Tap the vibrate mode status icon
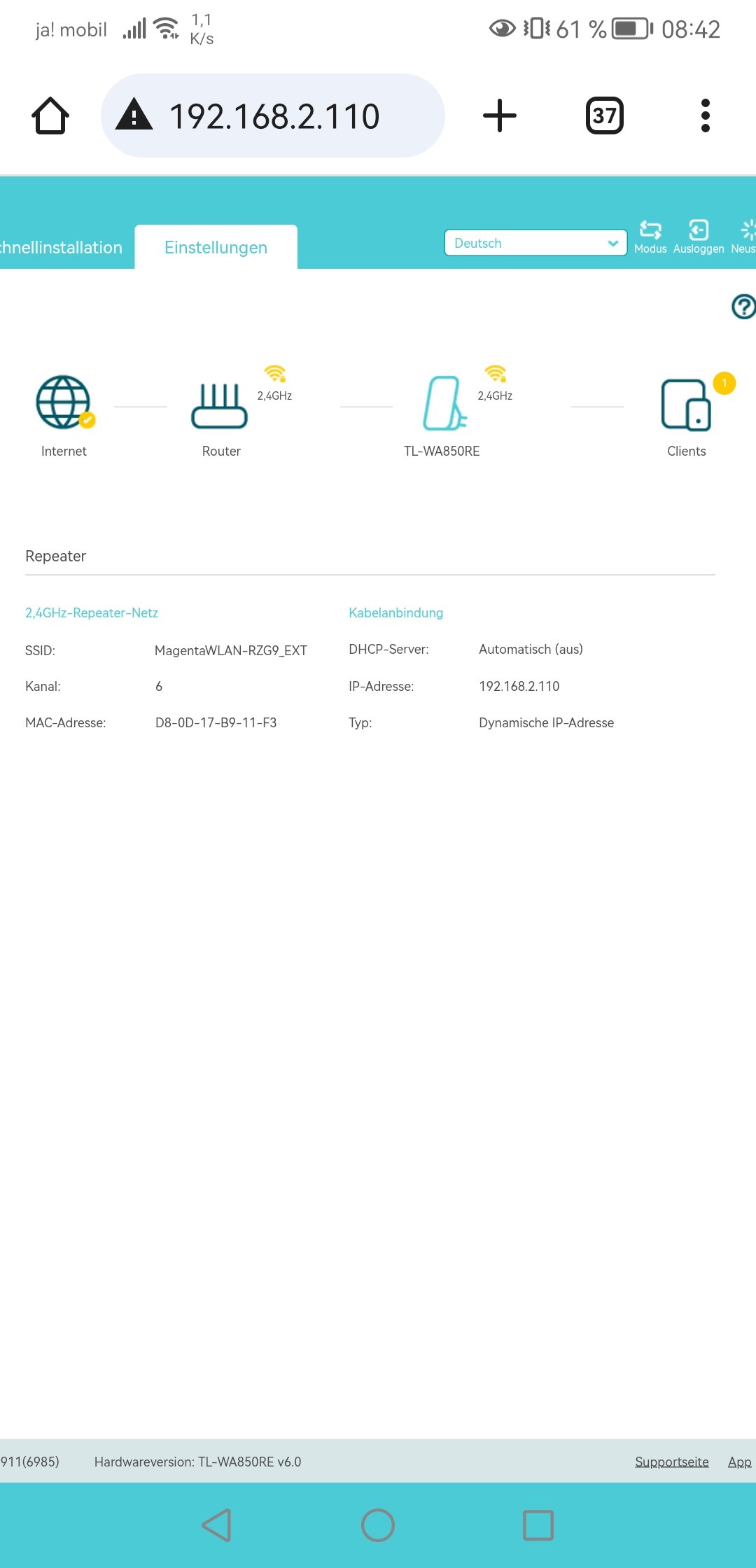Screen dimensions: 756x1568 [x=537, y=29]
